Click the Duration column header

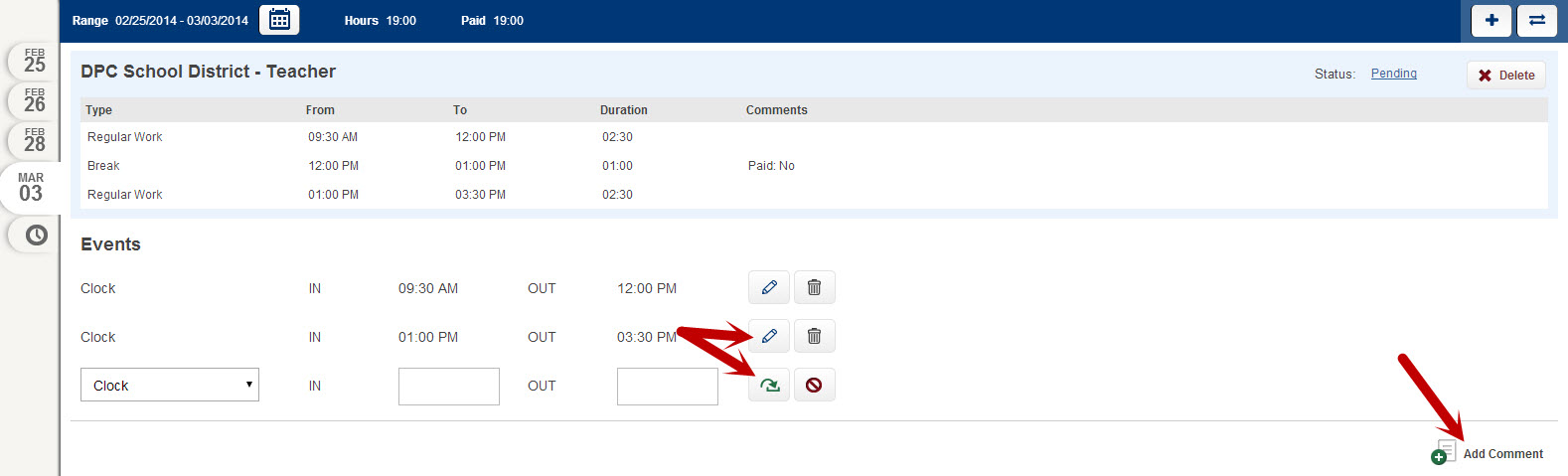pyautogui.click(x=624, y=110)
